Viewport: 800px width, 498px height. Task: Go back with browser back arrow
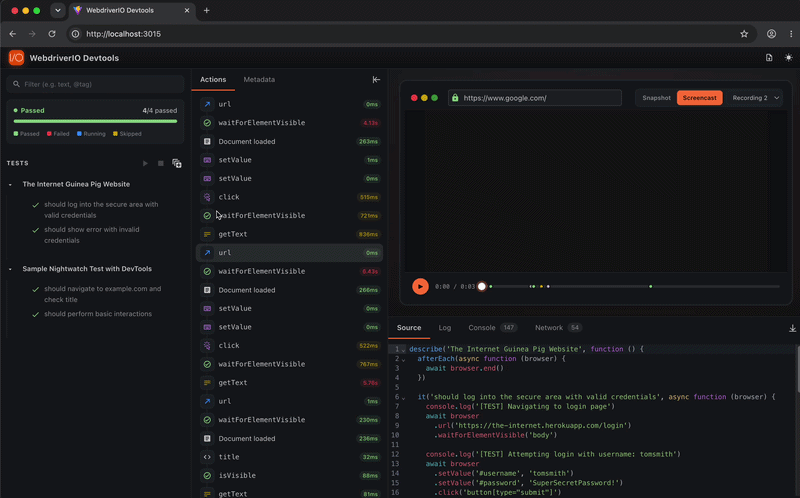click(x=13, y=34)
